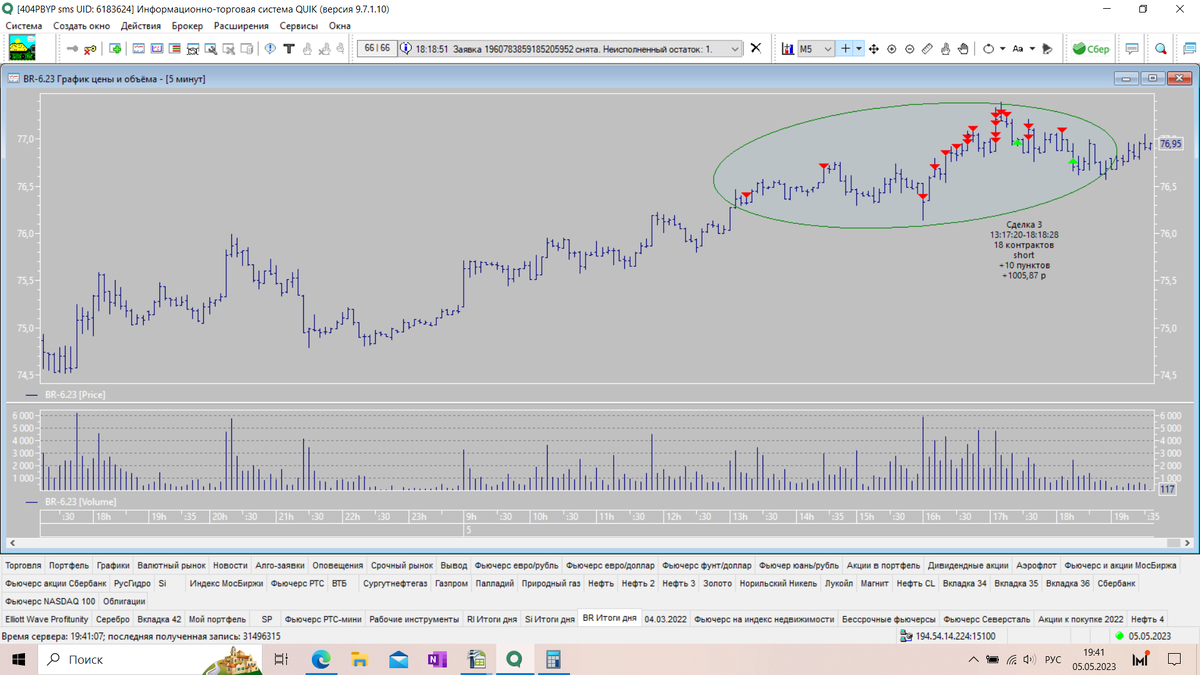
Task: Switch to the Торговля tab
Action: point(23,564)
